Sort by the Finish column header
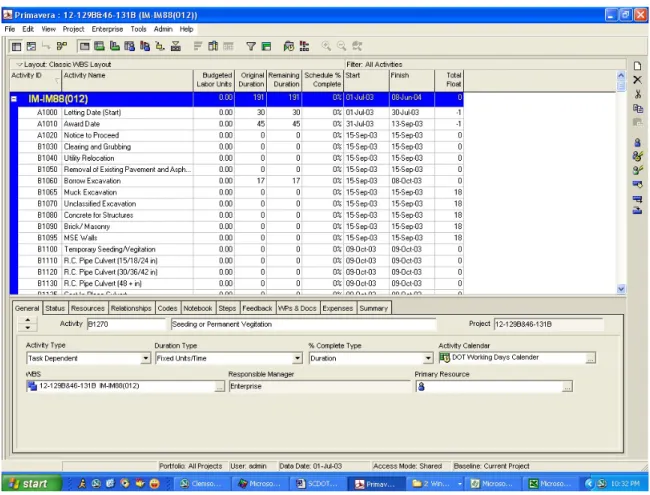Screen dimensions: 650x495 tap(412, 80)
